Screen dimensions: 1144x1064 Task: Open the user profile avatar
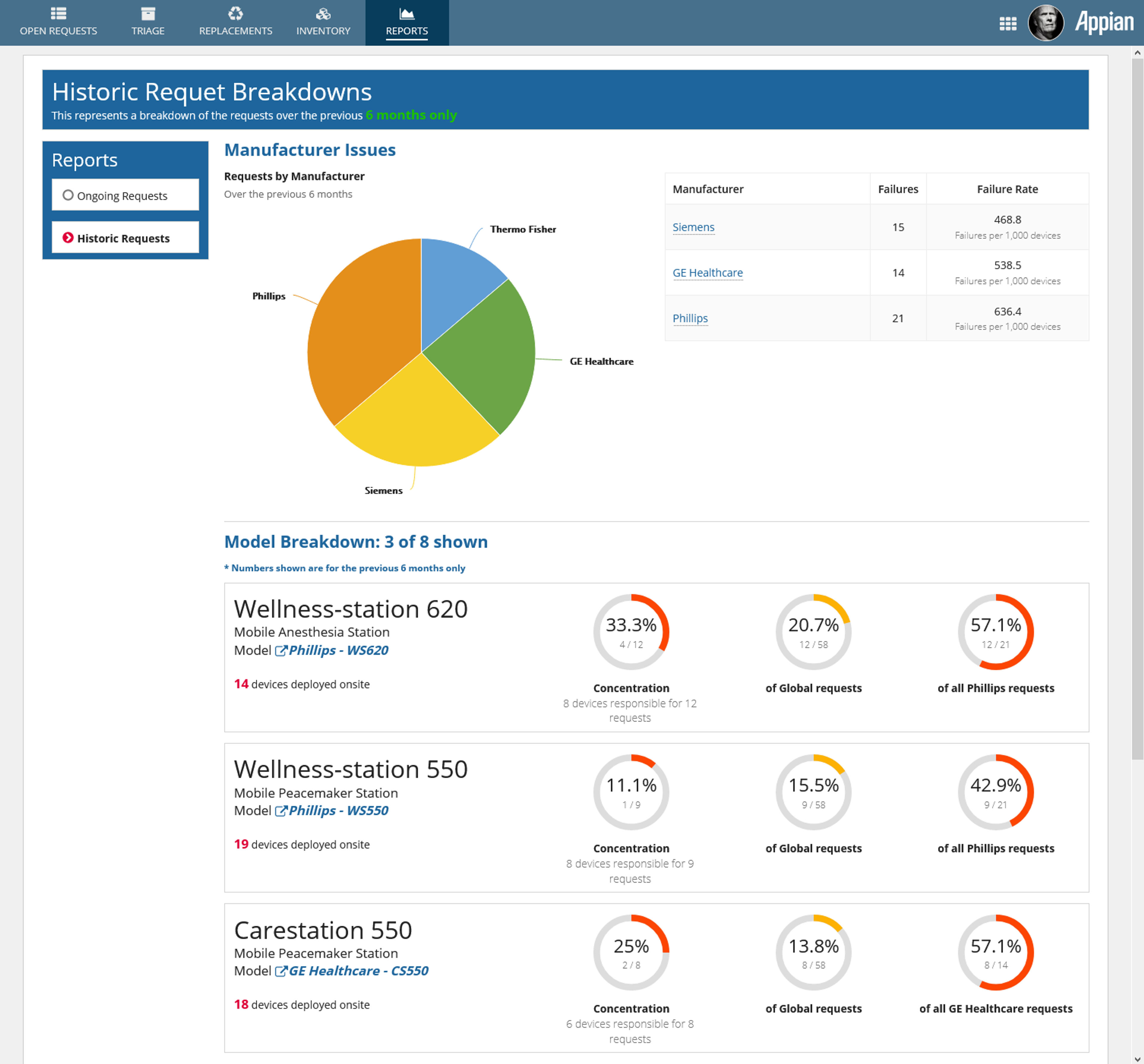[1046, 23]
